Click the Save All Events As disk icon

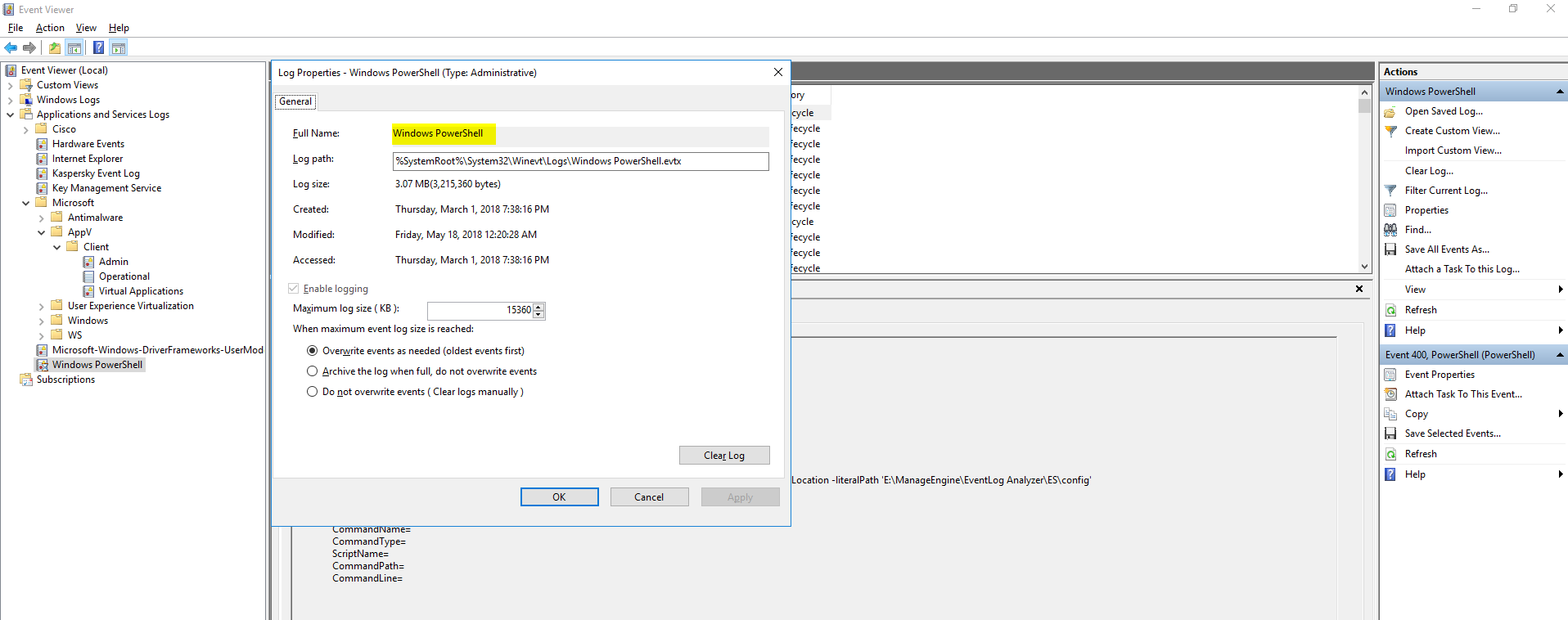click(1390, 249)
